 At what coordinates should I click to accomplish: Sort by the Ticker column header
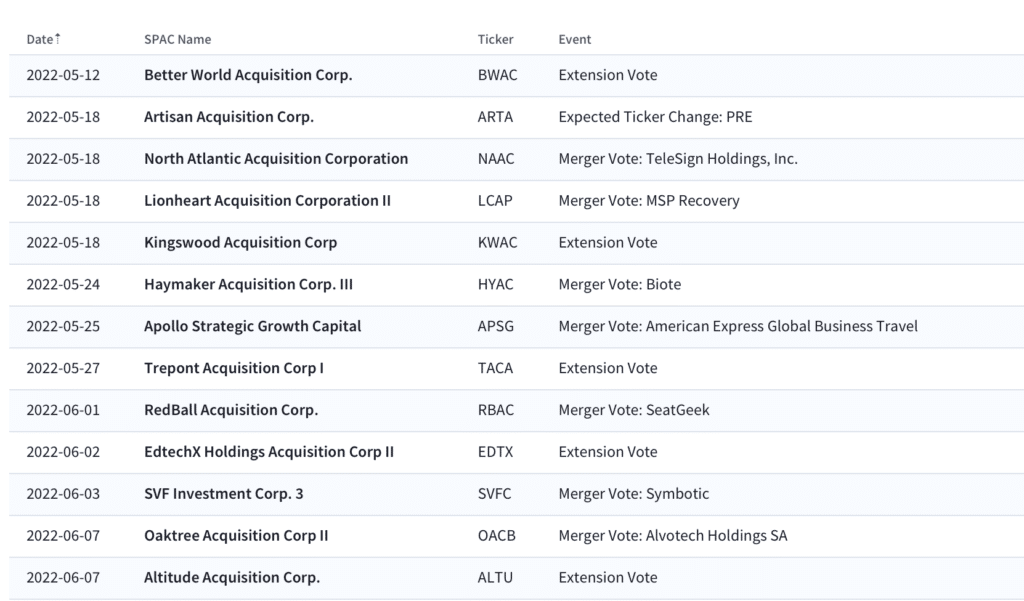495,39
